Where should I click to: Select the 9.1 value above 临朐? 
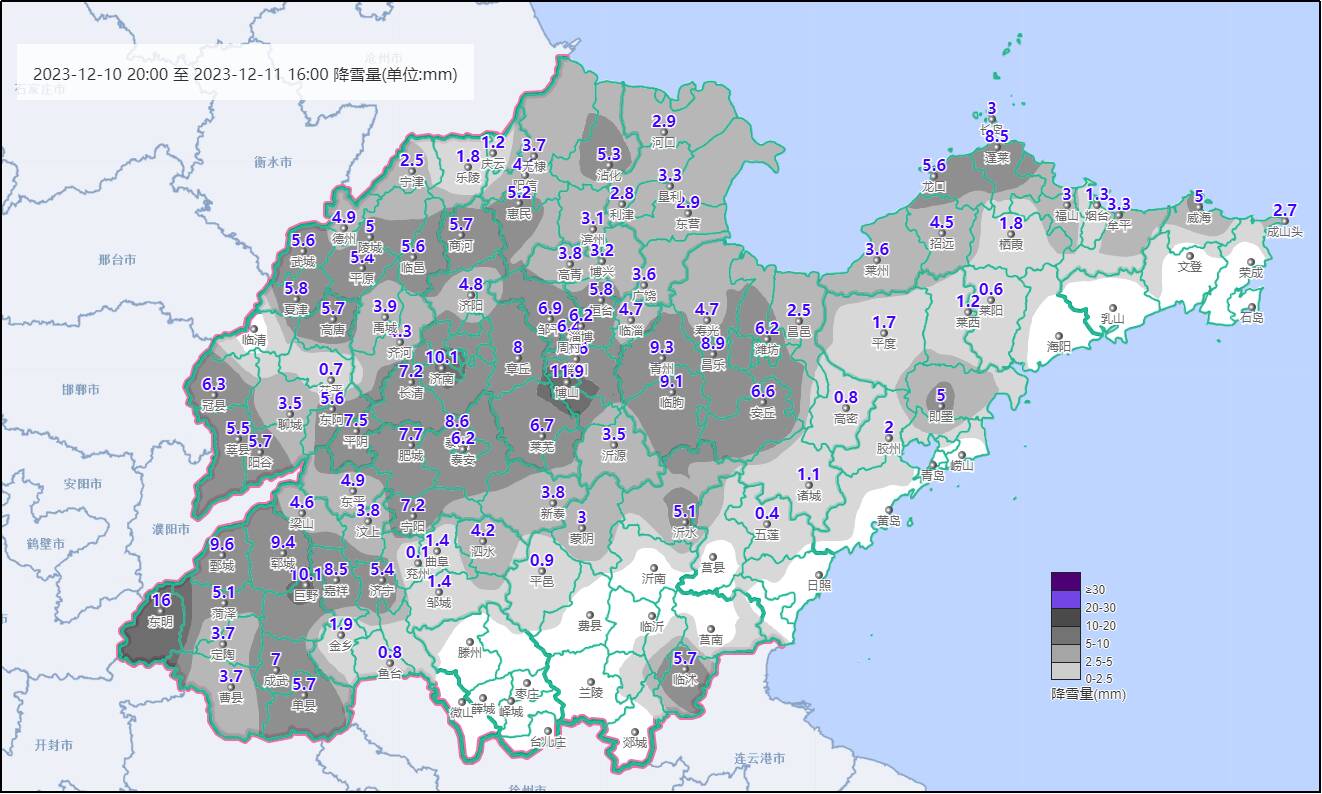click(672, 381)
